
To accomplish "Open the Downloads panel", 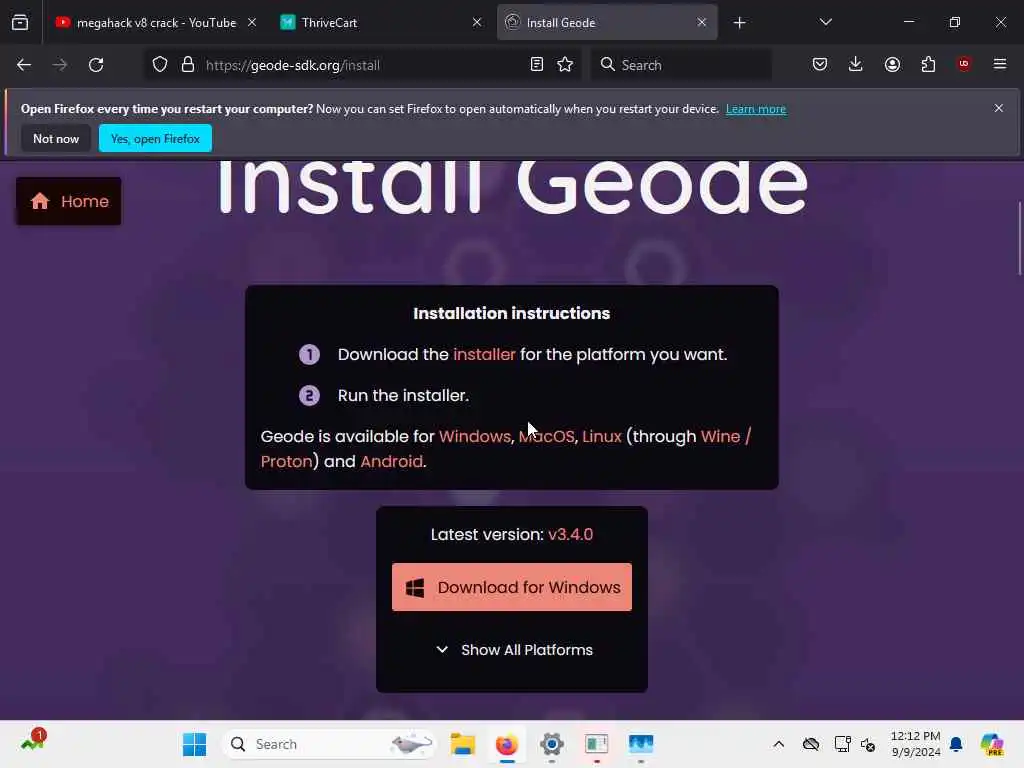I will tap(856, 65).
